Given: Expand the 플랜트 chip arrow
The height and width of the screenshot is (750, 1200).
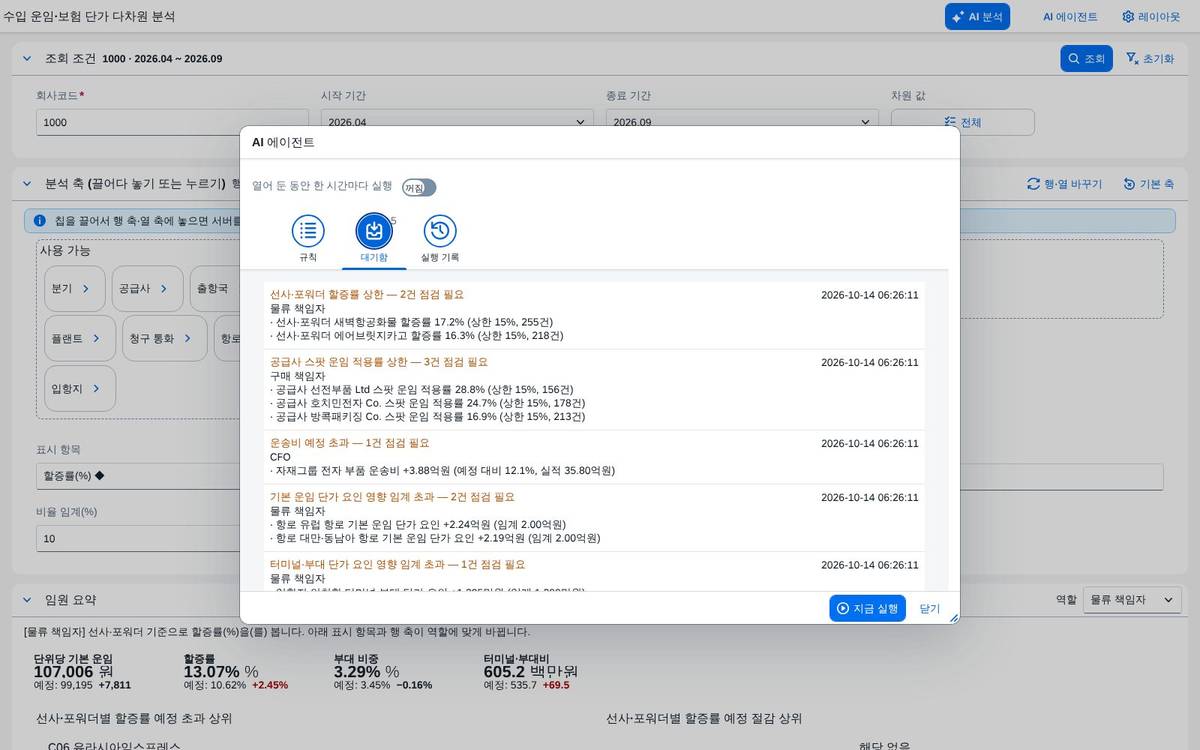Looking at the screenshot, I should [x=96, y=338].
